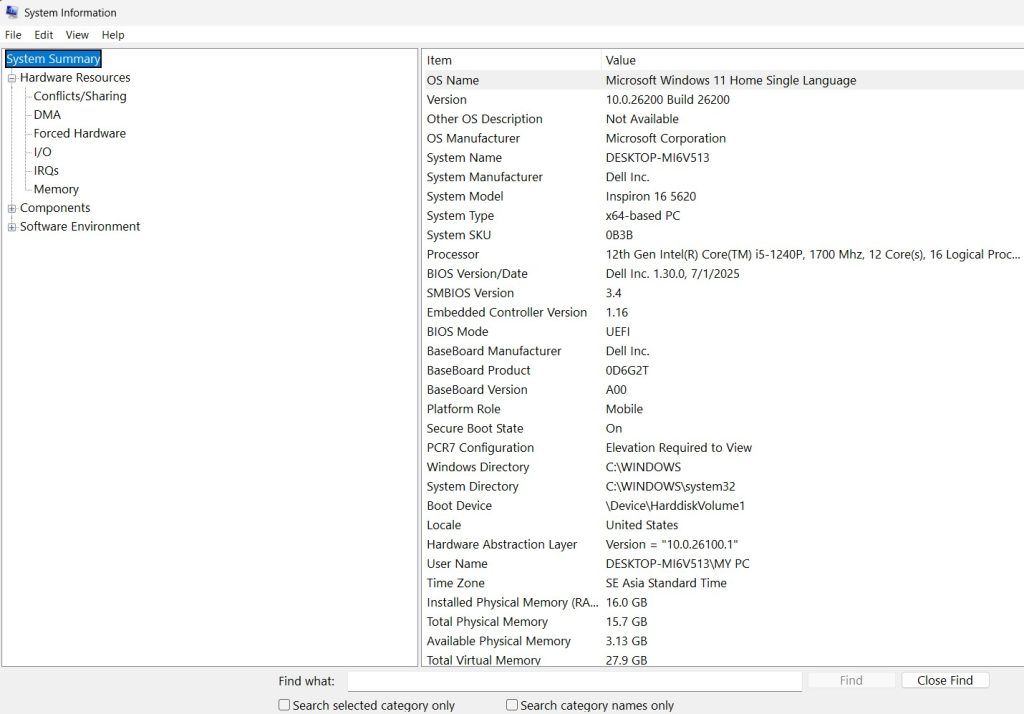Select System Type row
The width and height of the screenshot is (1024, 714).
pos(723,216)
